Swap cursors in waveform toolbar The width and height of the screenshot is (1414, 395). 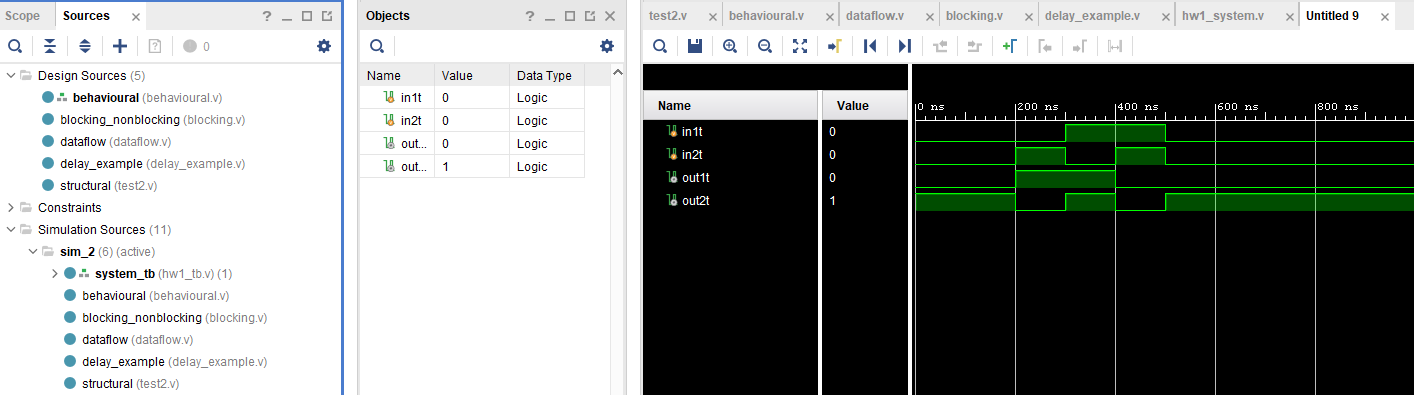[1115, 46]
